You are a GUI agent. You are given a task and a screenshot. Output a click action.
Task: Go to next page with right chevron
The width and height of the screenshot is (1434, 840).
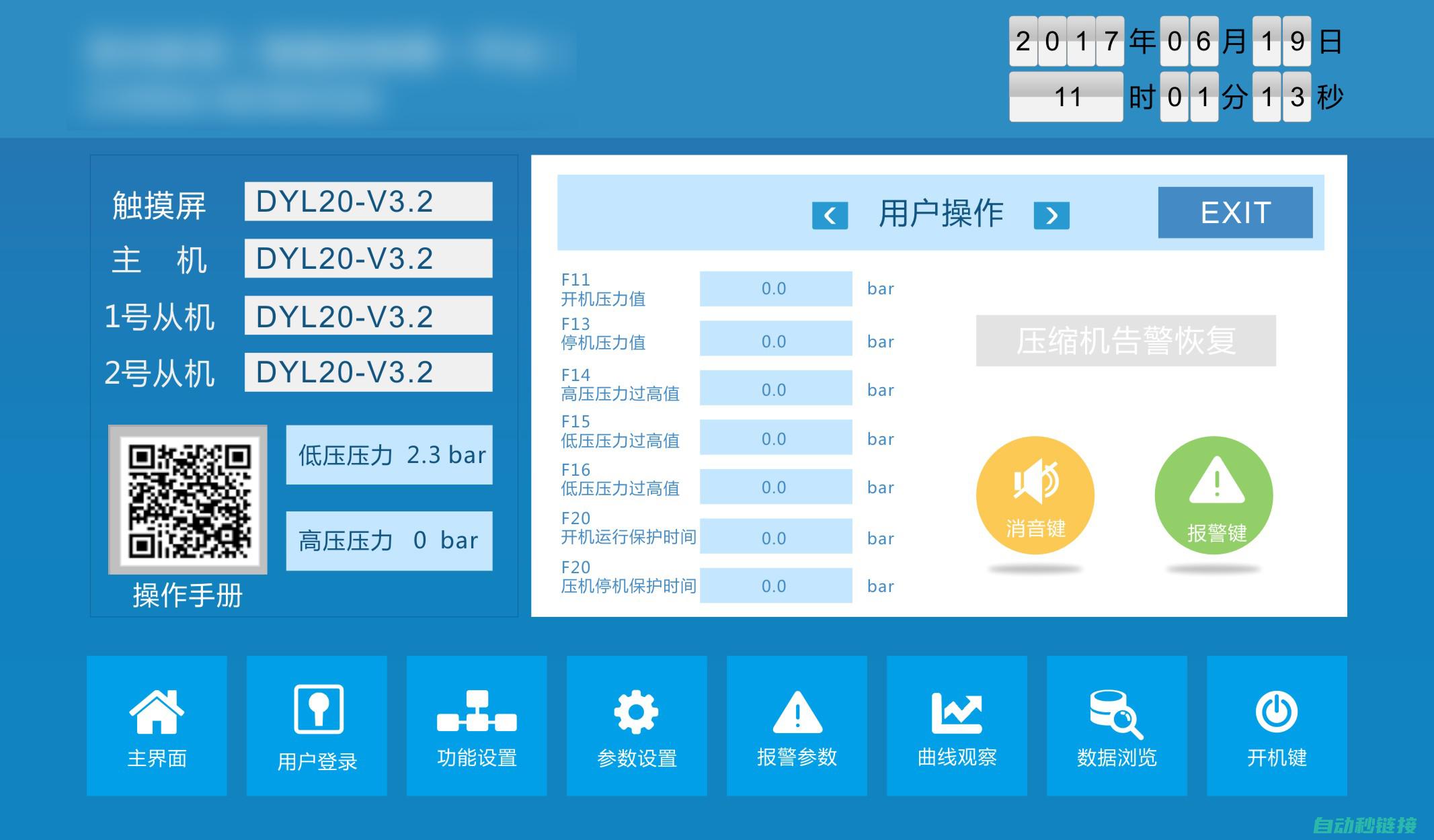coord(1051,216)
